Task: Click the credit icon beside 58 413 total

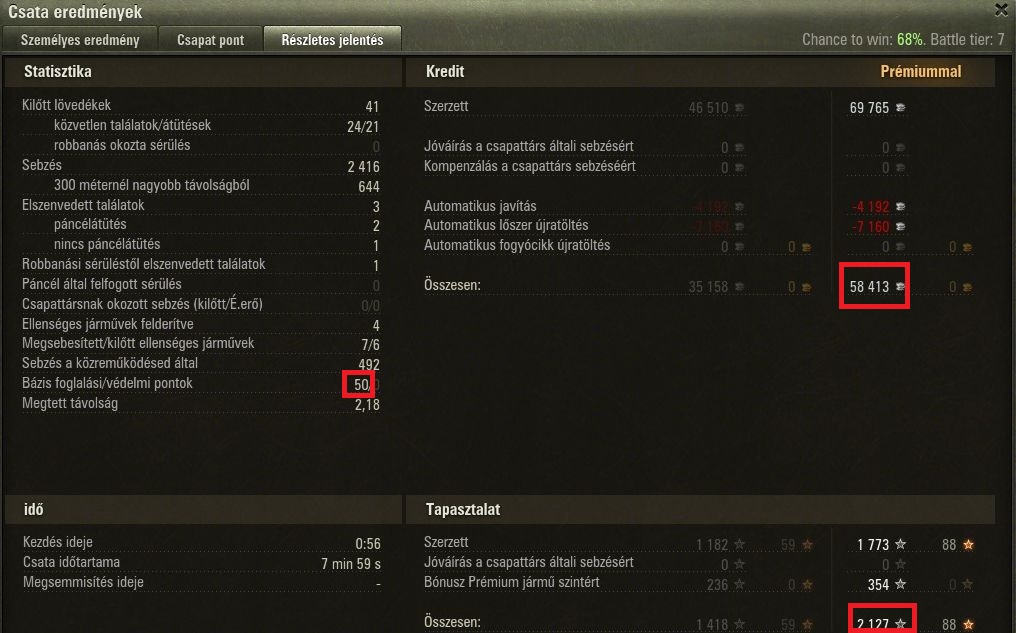Action: coord(900,286)
